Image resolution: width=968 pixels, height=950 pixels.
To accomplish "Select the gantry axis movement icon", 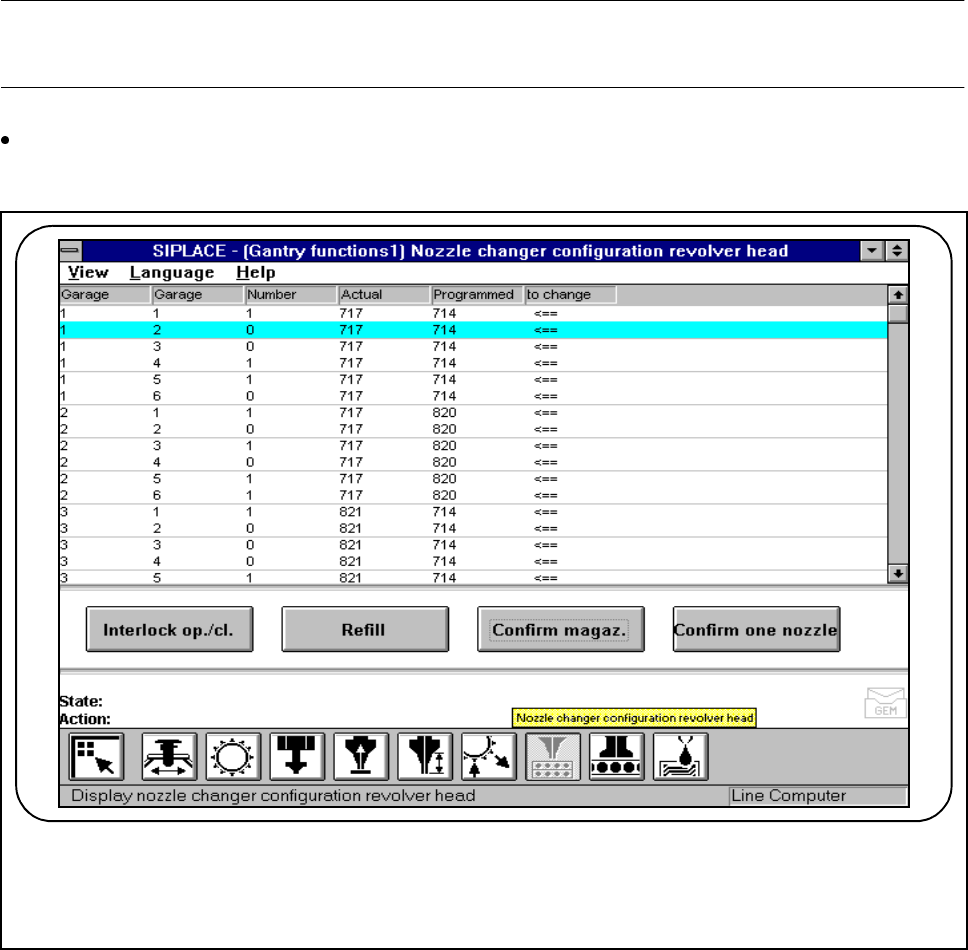I will click(169, 757).
